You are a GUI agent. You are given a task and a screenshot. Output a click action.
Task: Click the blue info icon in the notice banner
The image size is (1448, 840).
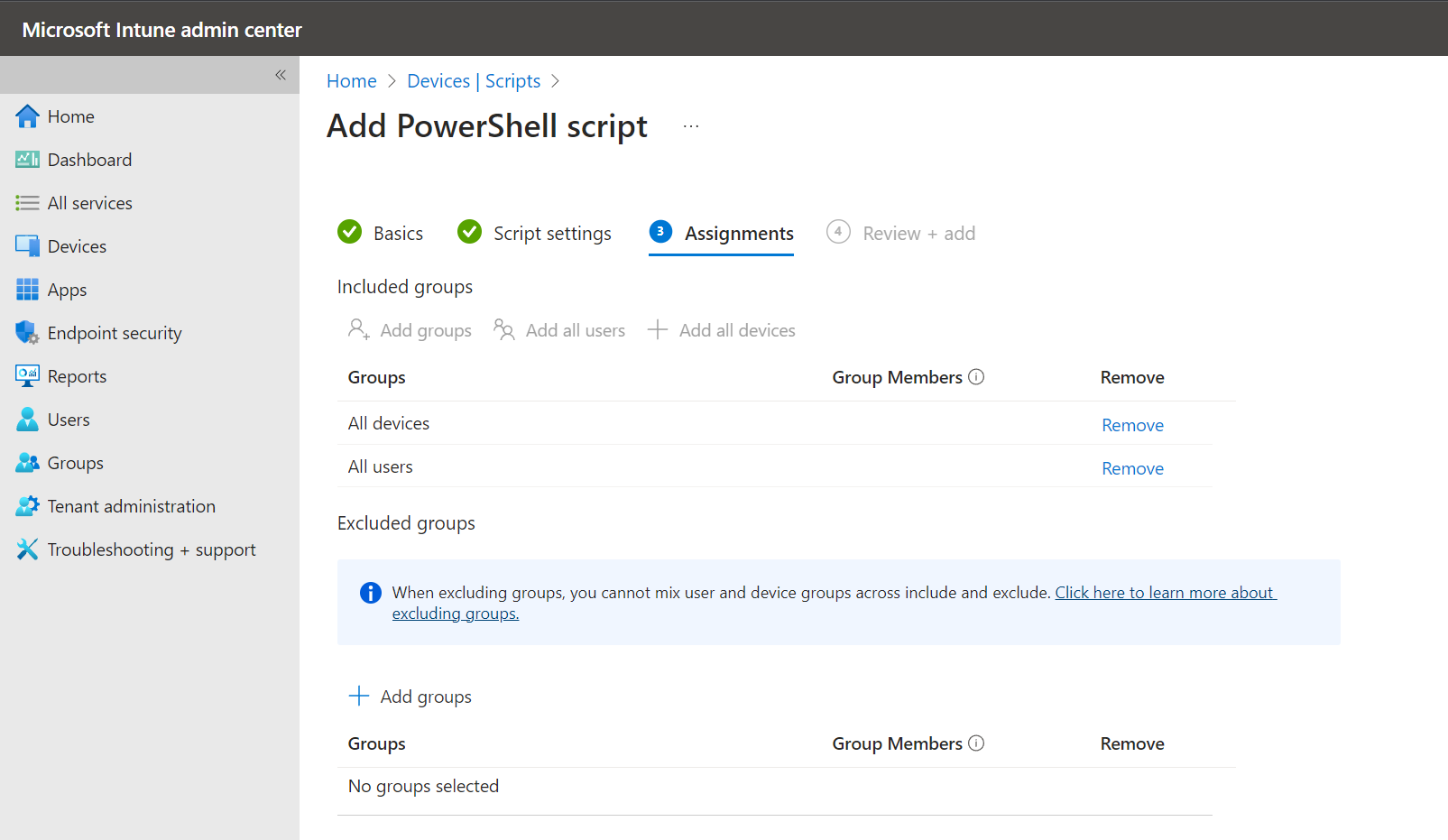click(x=371, y=593)
